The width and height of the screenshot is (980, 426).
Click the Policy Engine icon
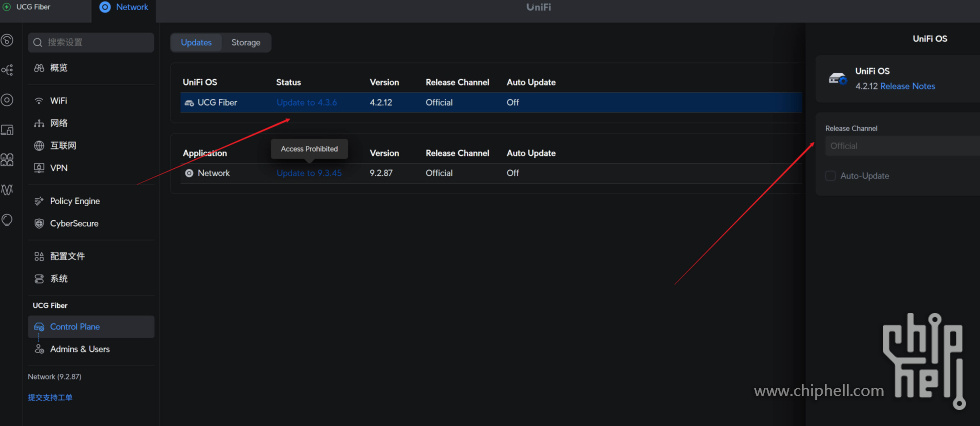pyautogui.click(x=39, y=201)
